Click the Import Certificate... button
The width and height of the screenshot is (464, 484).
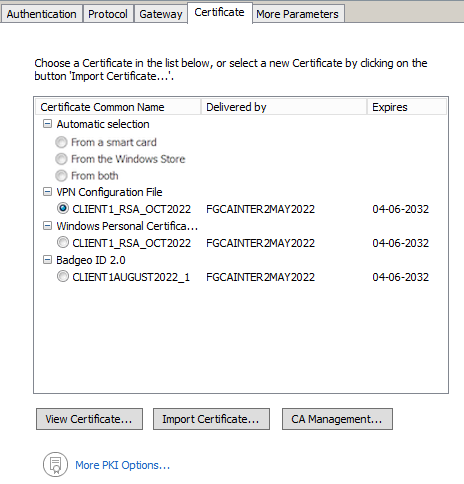211,419
